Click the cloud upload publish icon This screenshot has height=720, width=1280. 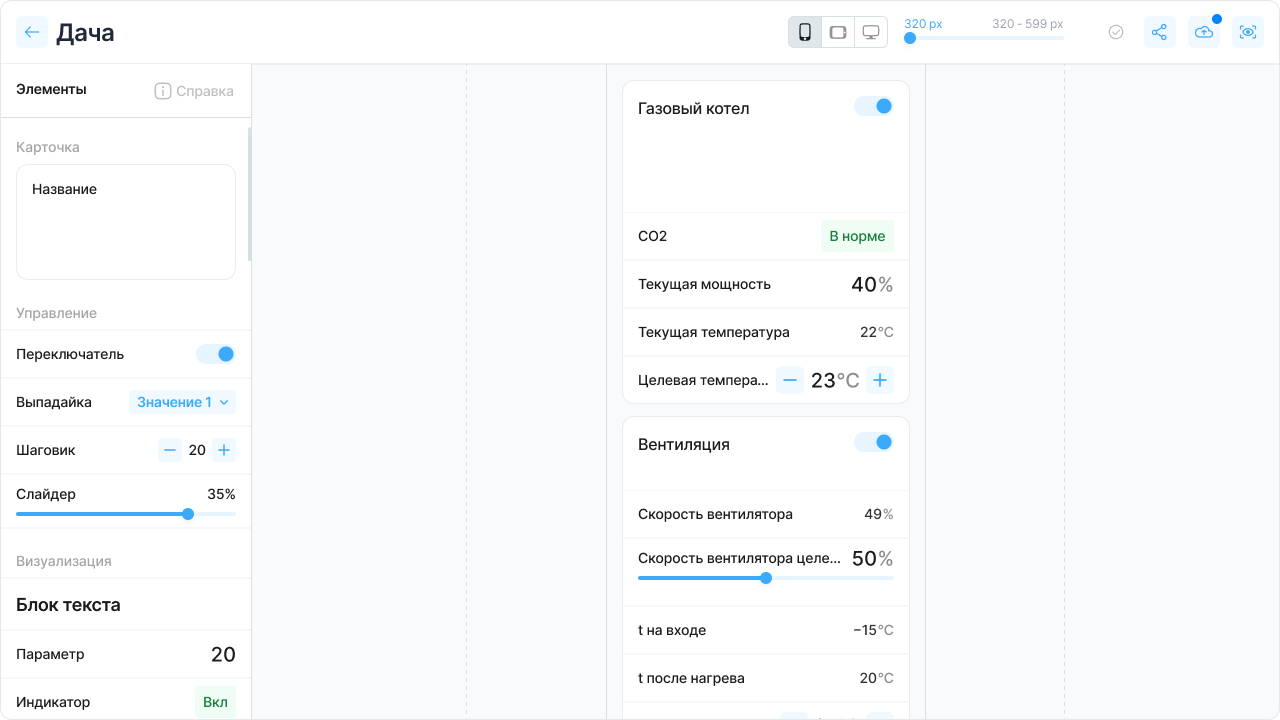[x=1204, y=32]
